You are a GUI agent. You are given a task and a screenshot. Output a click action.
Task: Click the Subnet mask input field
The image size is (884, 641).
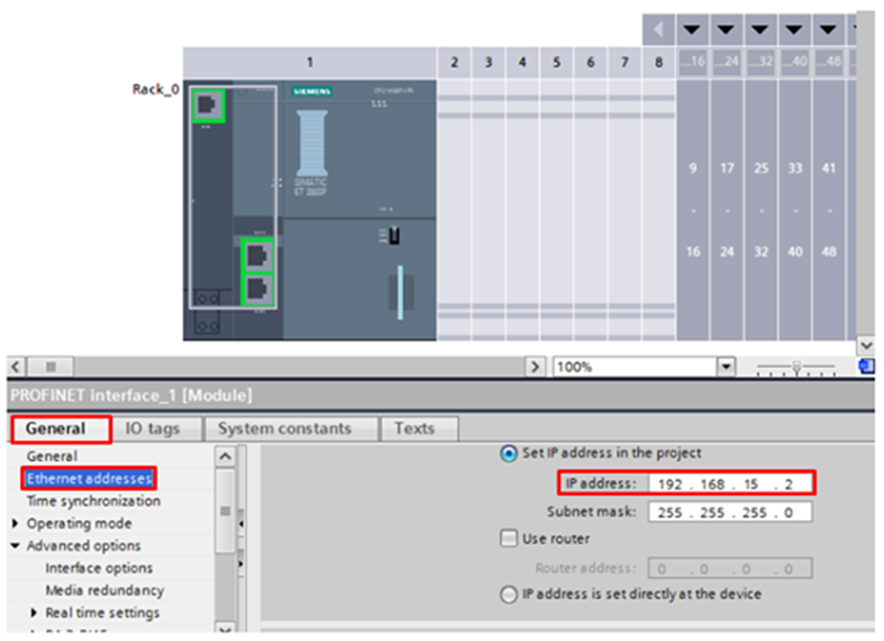pyautogui.click(x=729, y=512)
